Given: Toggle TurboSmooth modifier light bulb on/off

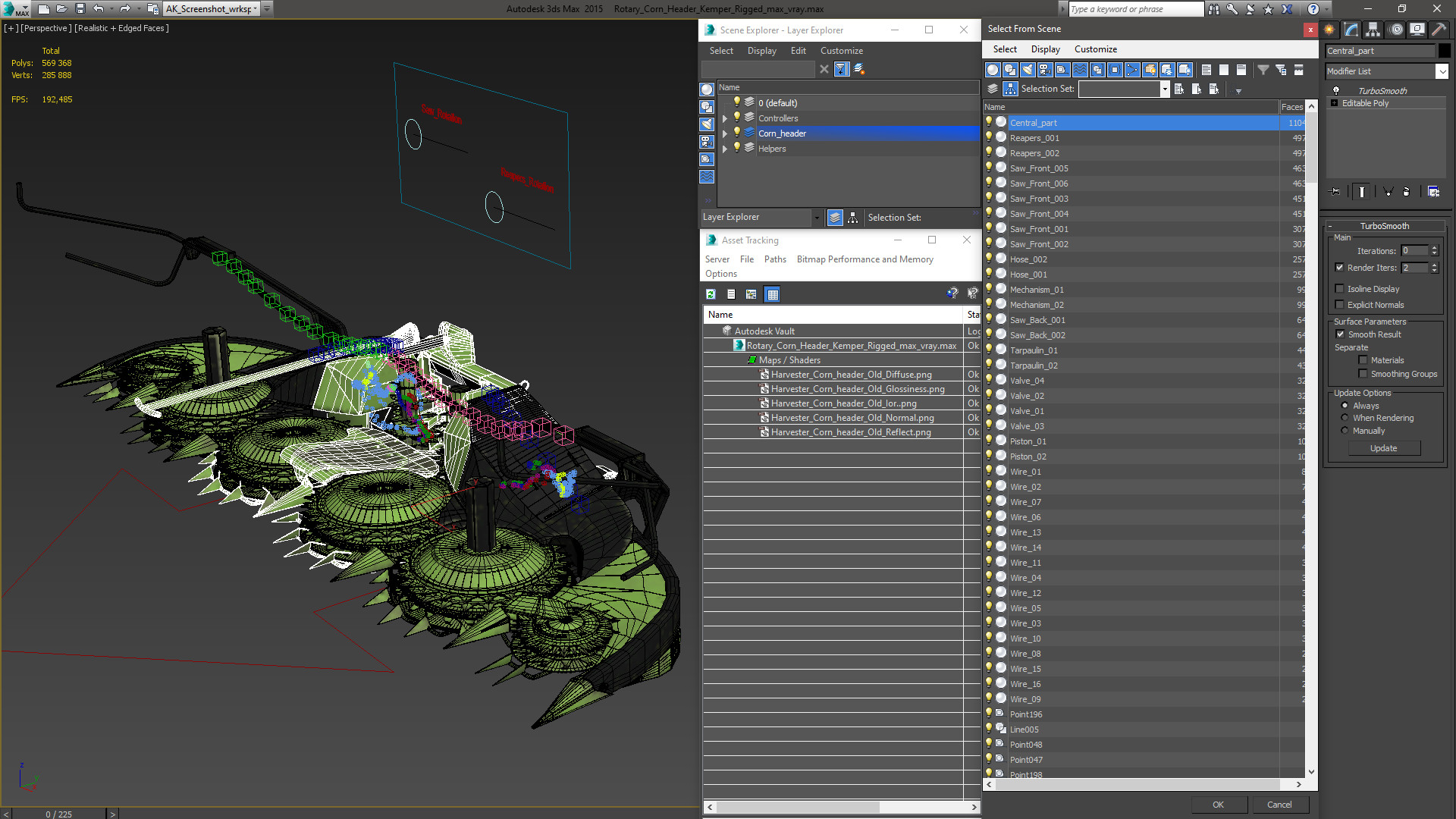Looking at the screenshot, I should pyautogui.click(x=1336, y=90).
